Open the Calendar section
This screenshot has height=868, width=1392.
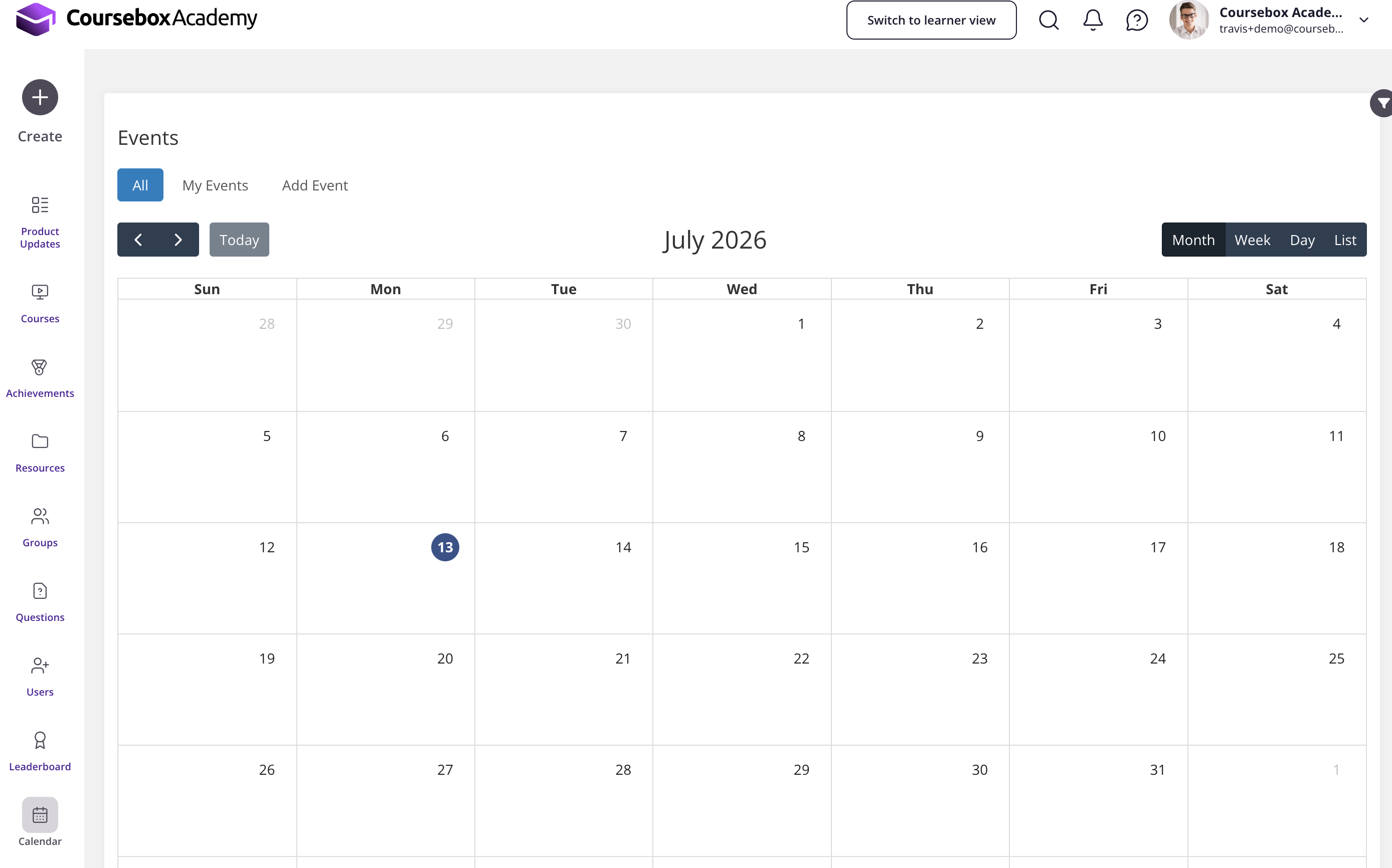40,822
